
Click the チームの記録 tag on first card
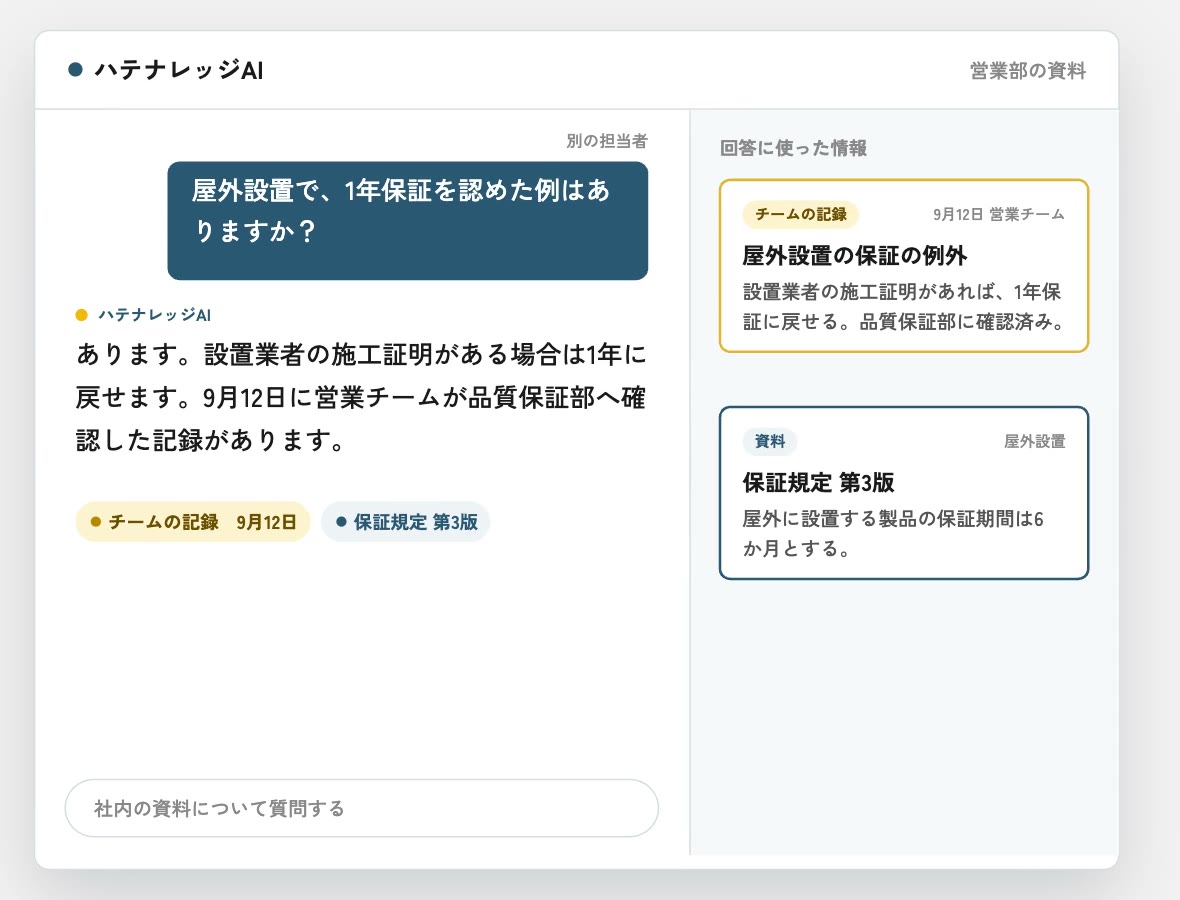point(801,214)
